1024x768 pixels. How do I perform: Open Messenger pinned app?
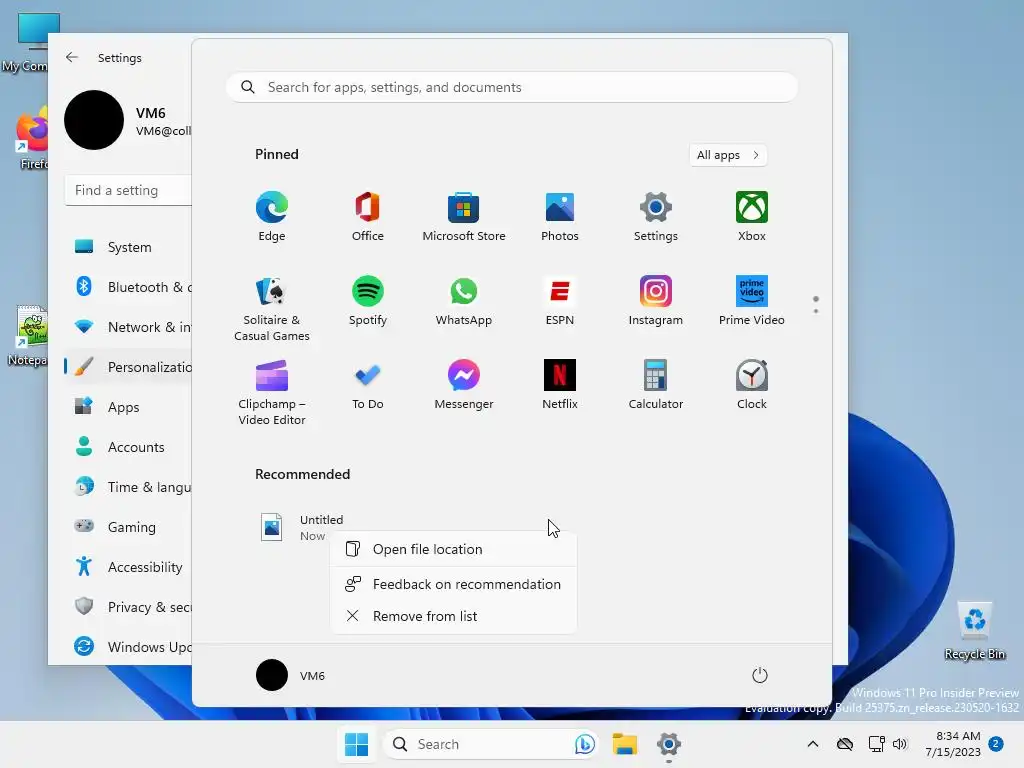(464, 385)
